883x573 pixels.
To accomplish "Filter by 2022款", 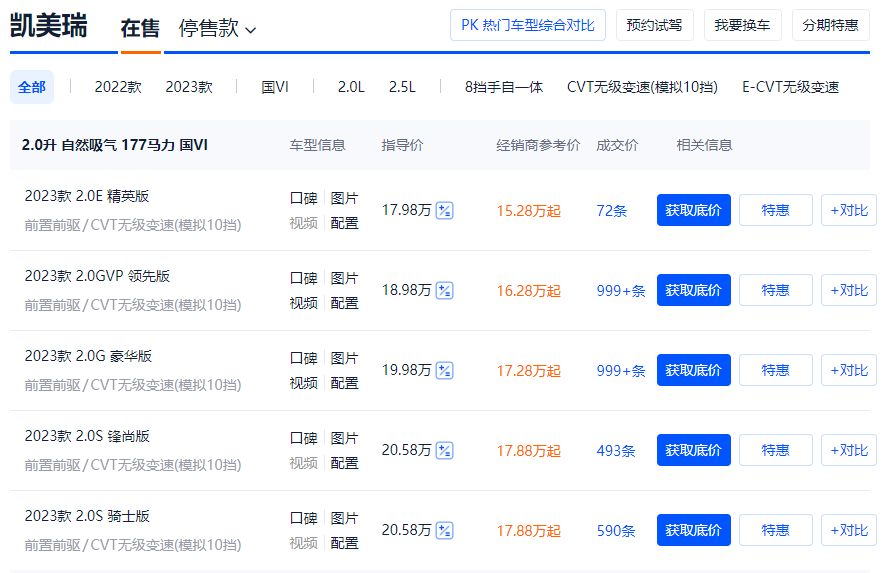I will pos(118,87).
